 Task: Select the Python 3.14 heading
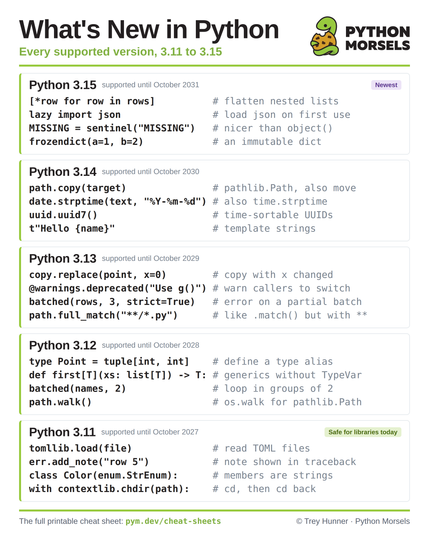[63, 172]
